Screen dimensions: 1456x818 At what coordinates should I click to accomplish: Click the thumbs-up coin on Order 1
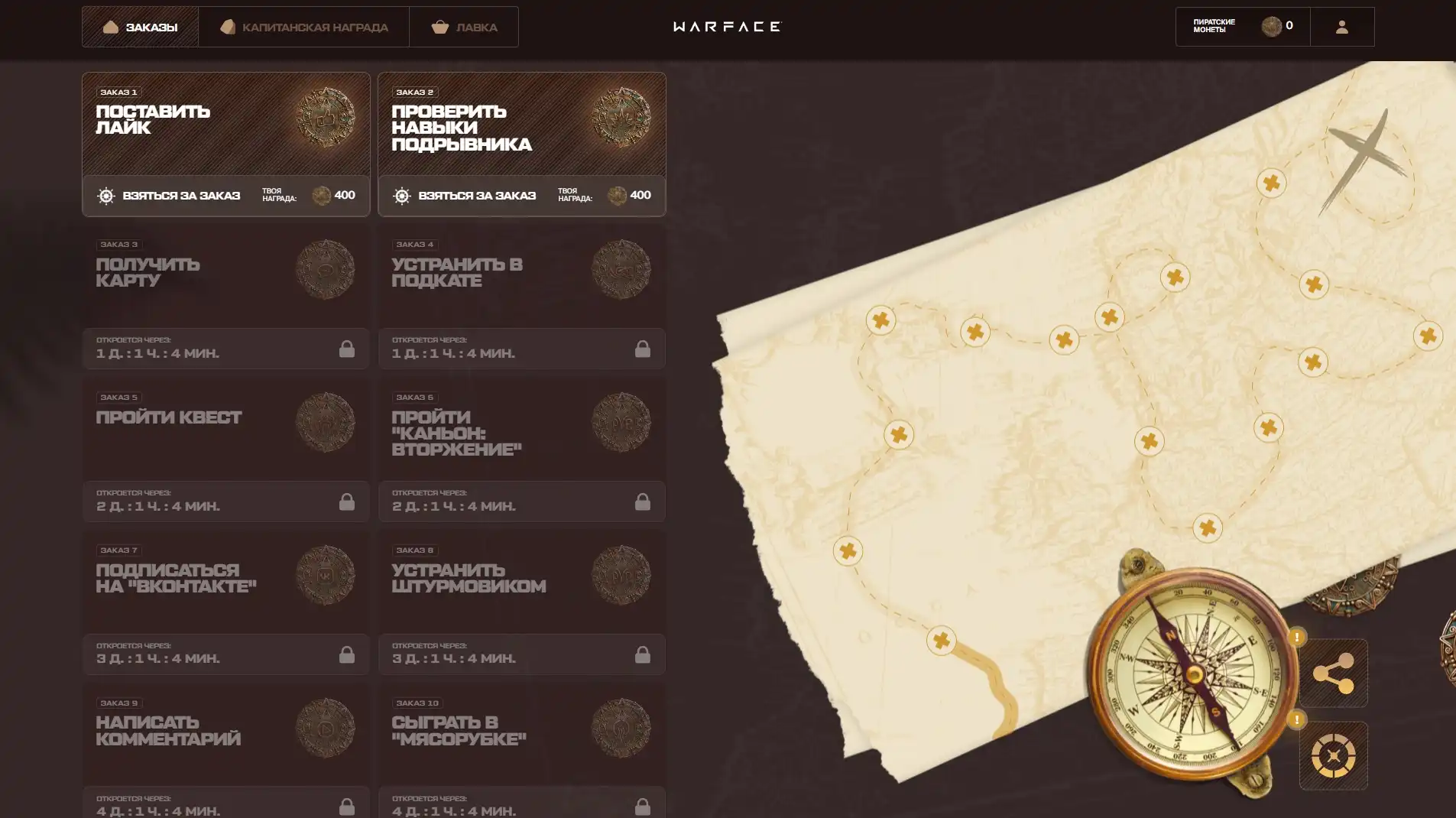point(325,117)
